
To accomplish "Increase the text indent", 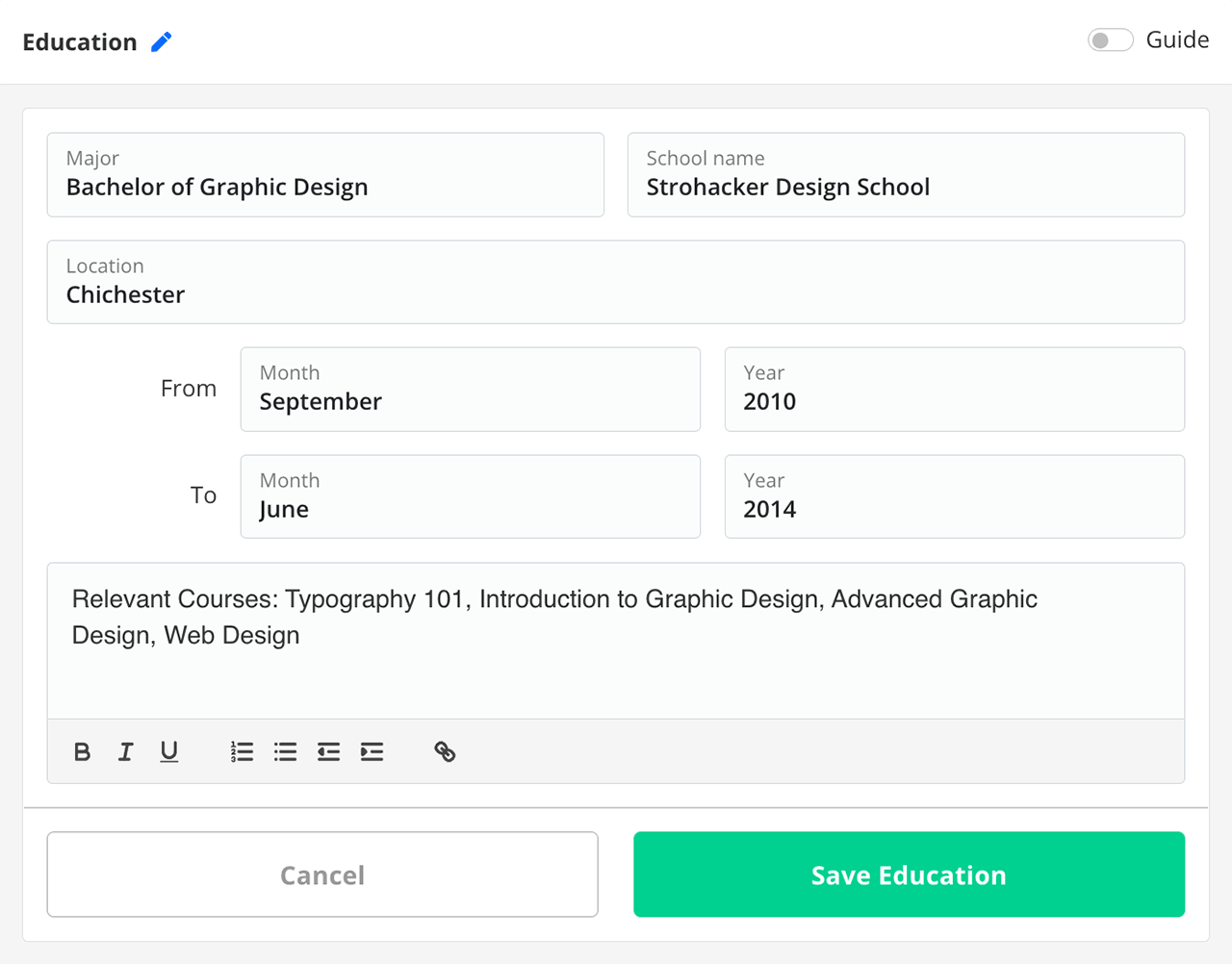I will (372, 751).
